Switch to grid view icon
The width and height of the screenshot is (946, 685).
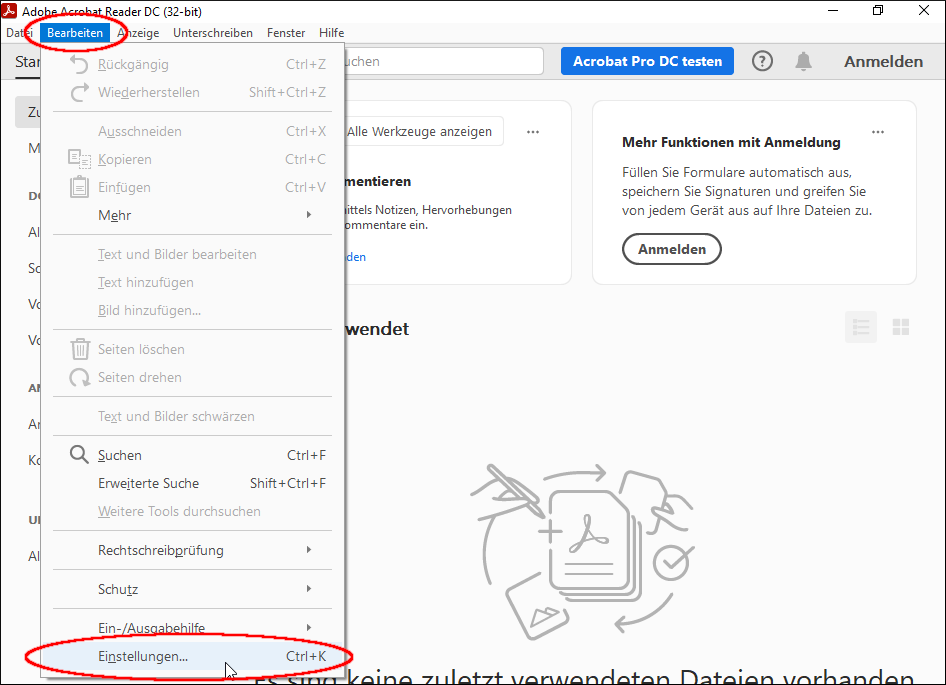(901, 327)
